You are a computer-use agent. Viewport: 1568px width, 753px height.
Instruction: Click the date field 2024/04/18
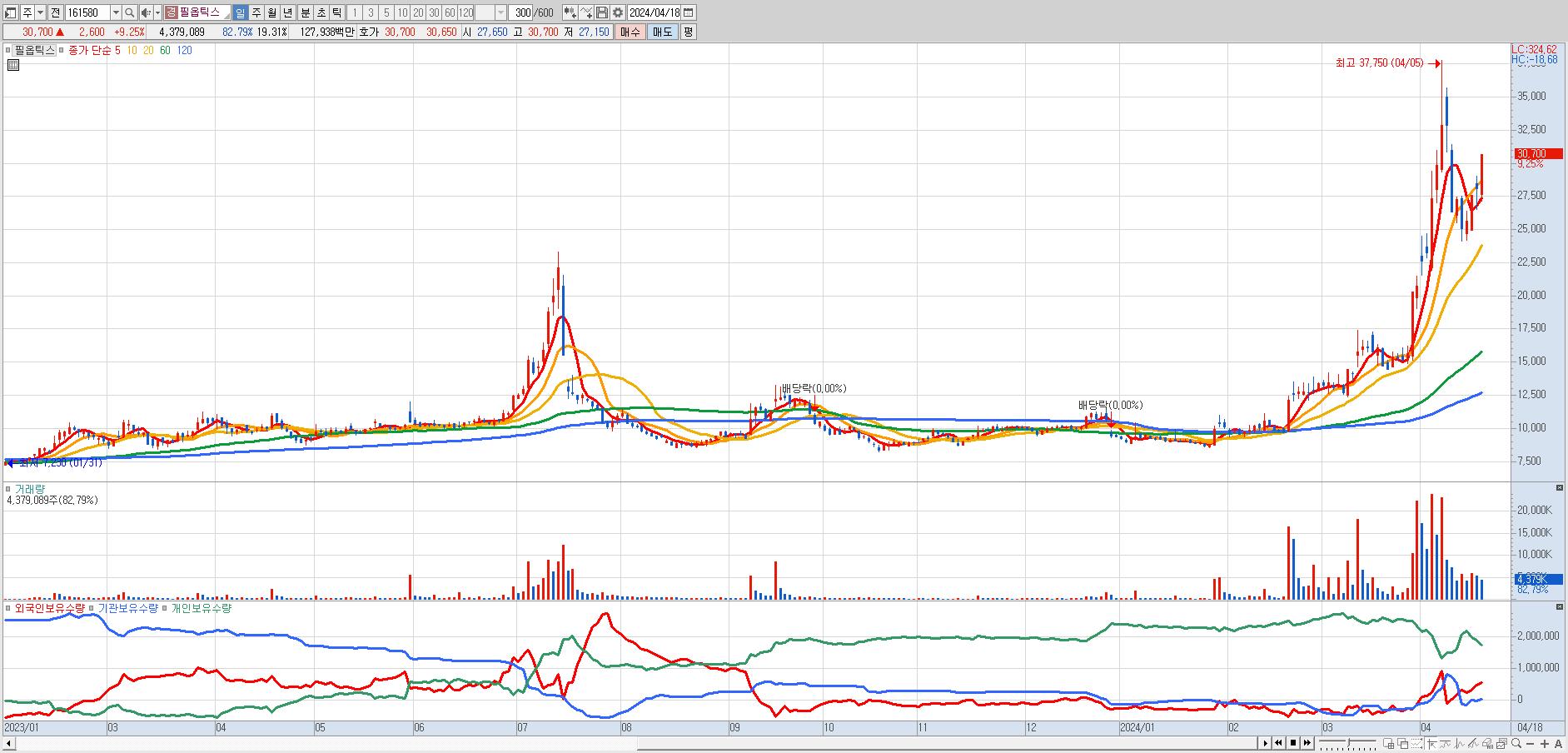(x=655, y=12)
